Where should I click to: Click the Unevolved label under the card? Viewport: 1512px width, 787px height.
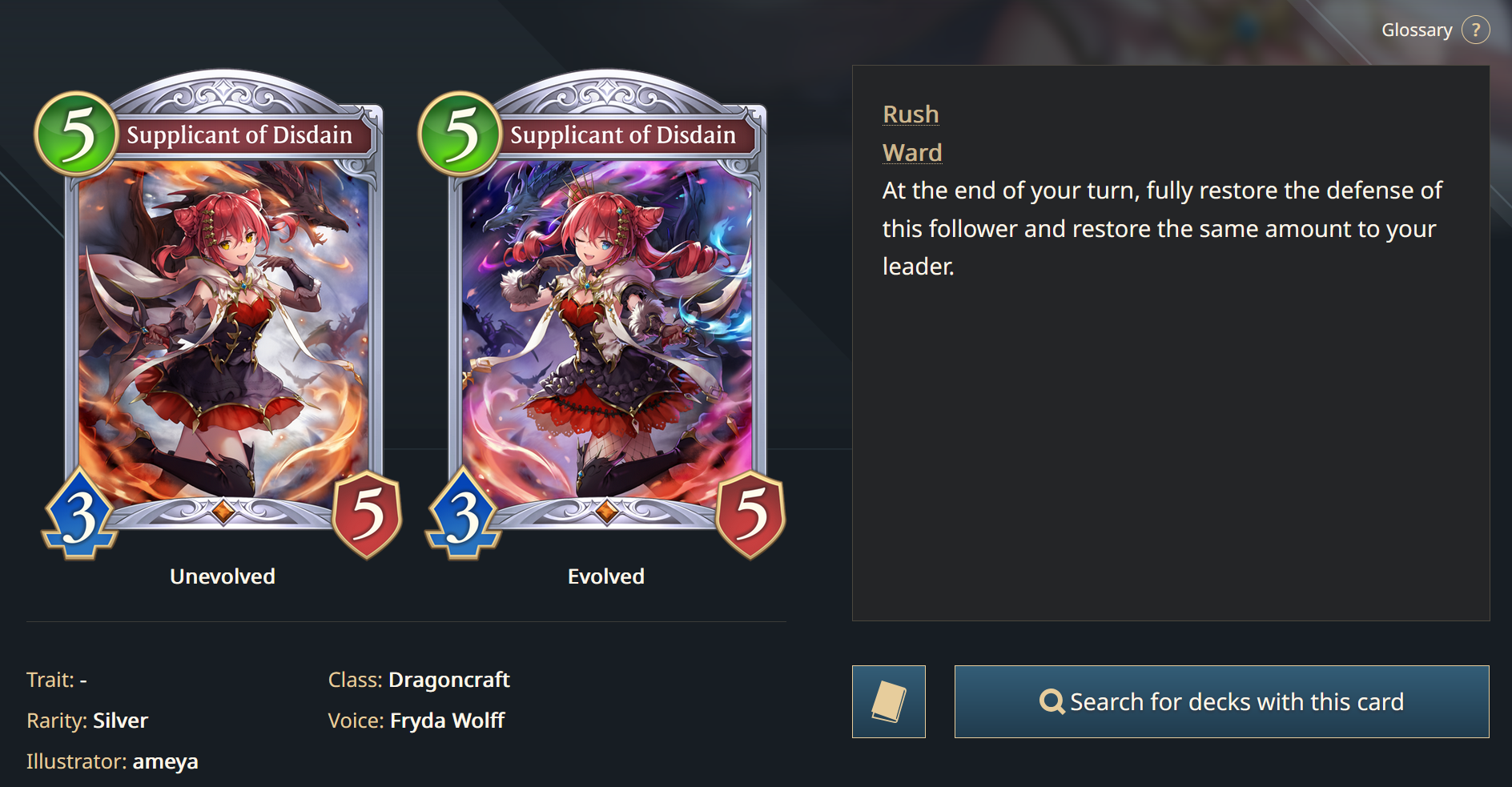[x=223, y=576]
